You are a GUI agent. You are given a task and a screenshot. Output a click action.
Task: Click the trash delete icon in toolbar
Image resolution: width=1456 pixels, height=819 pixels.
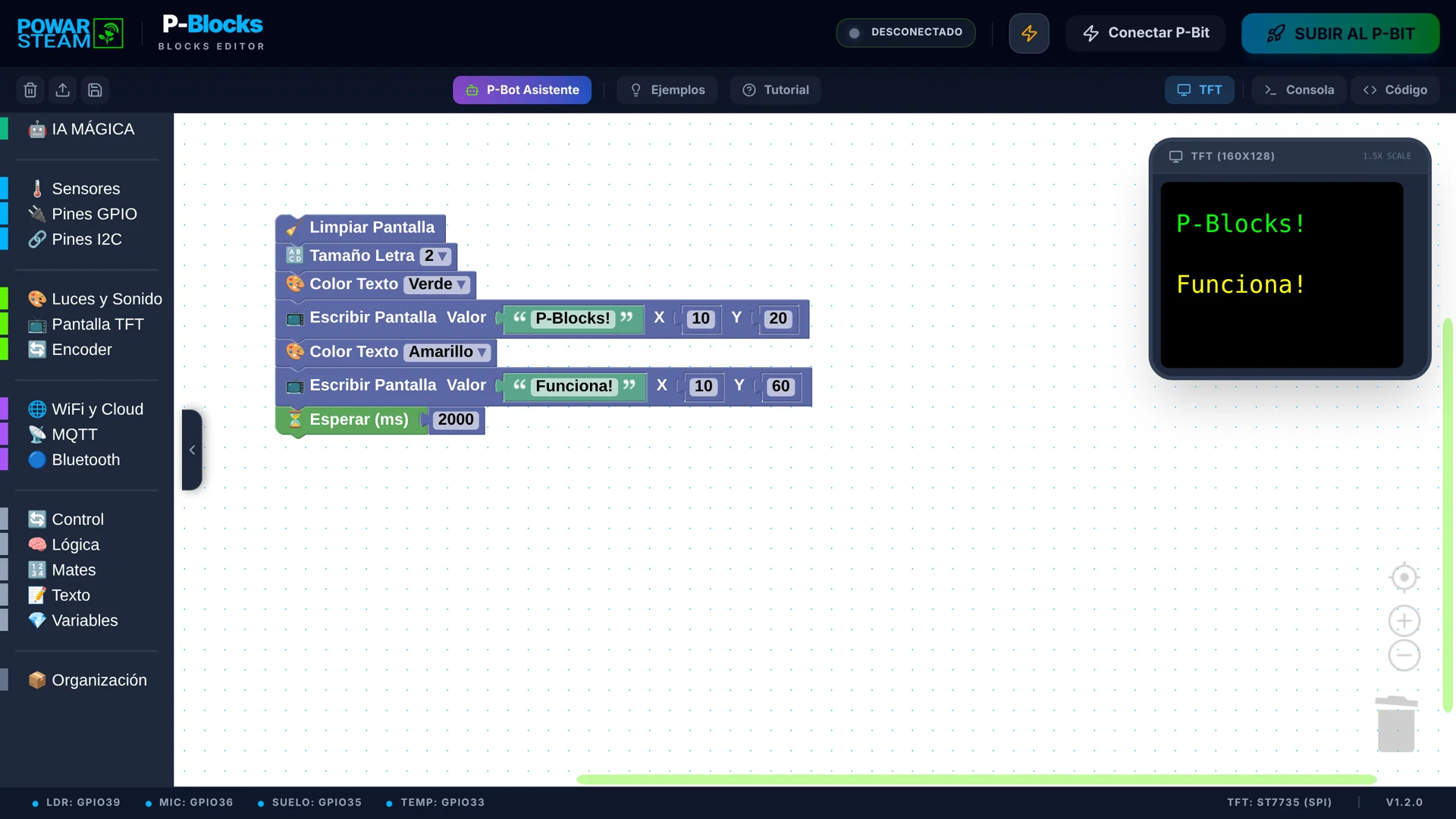pos(30,90)
